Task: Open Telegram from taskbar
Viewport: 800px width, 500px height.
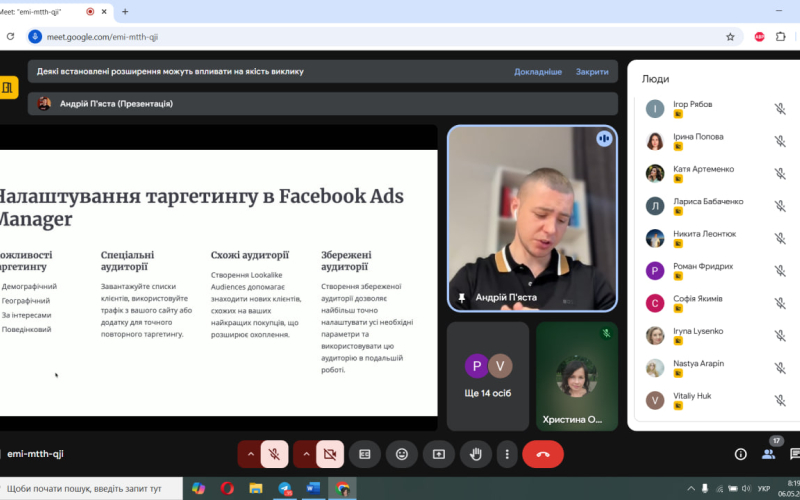Action: [x=285, y=488]
